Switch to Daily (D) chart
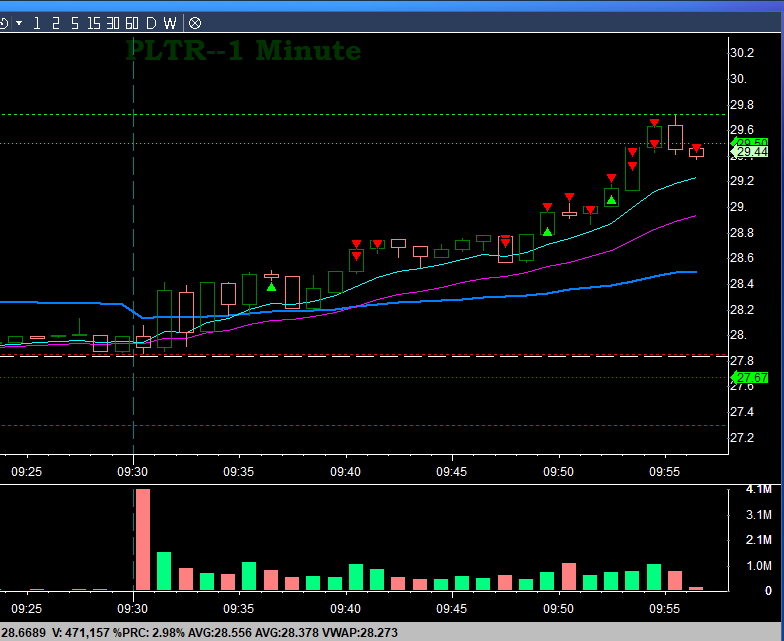 (x=151, y=23)
